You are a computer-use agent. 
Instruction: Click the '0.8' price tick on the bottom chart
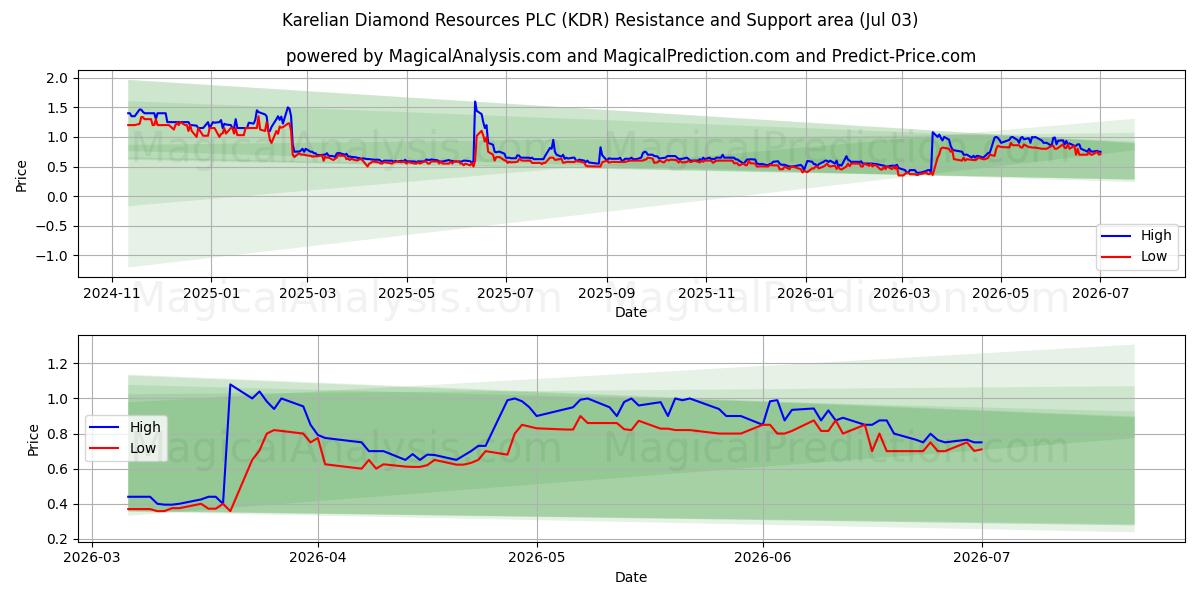point(57,434)
